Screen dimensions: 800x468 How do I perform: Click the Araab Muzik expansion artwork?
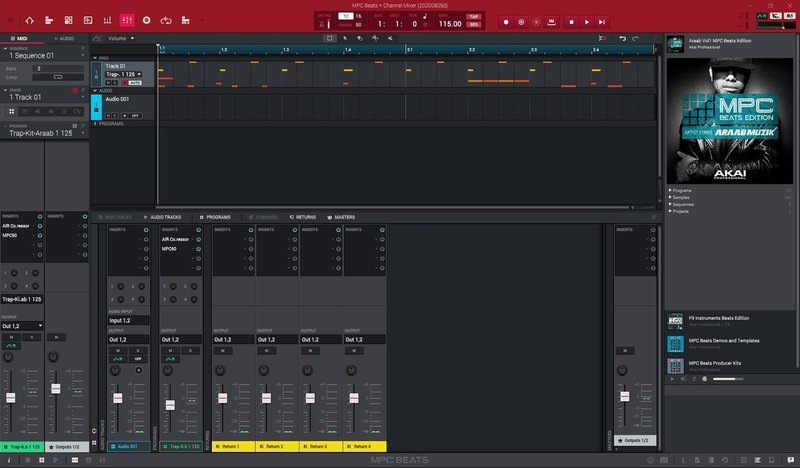730,120
